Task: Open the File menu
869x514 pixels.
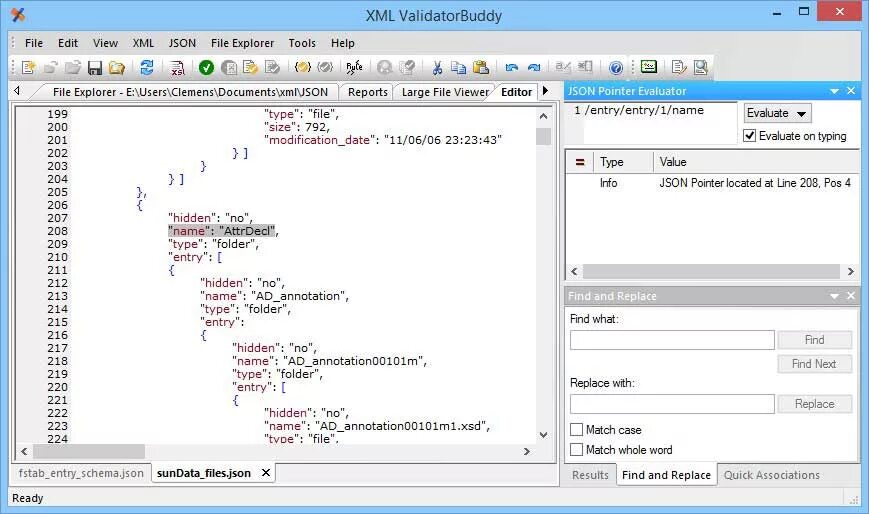Action: tap(34, 43)
